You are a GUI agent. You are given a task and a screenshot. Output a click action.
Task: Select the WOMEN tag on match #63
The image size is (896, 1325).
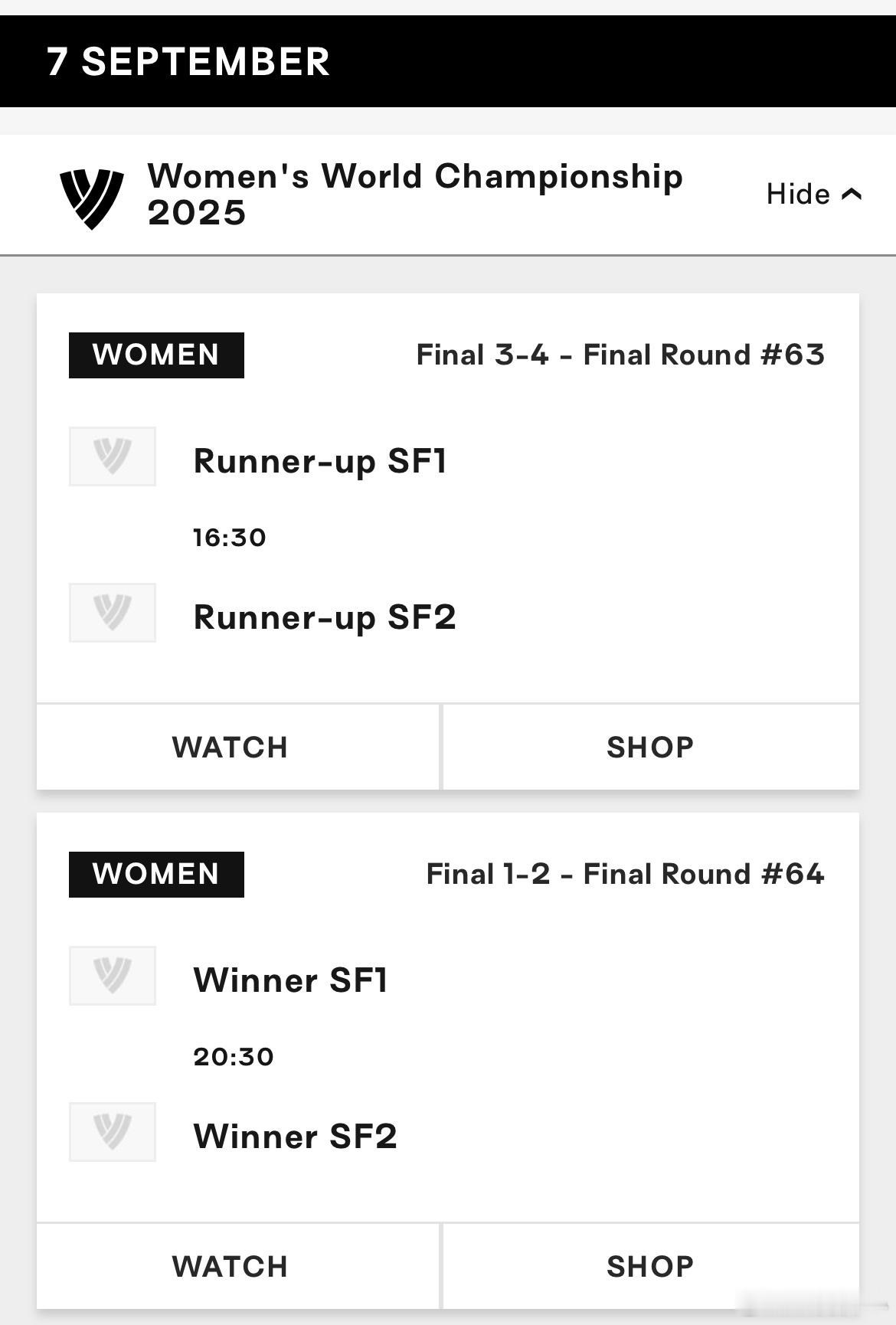coord(156,355)
